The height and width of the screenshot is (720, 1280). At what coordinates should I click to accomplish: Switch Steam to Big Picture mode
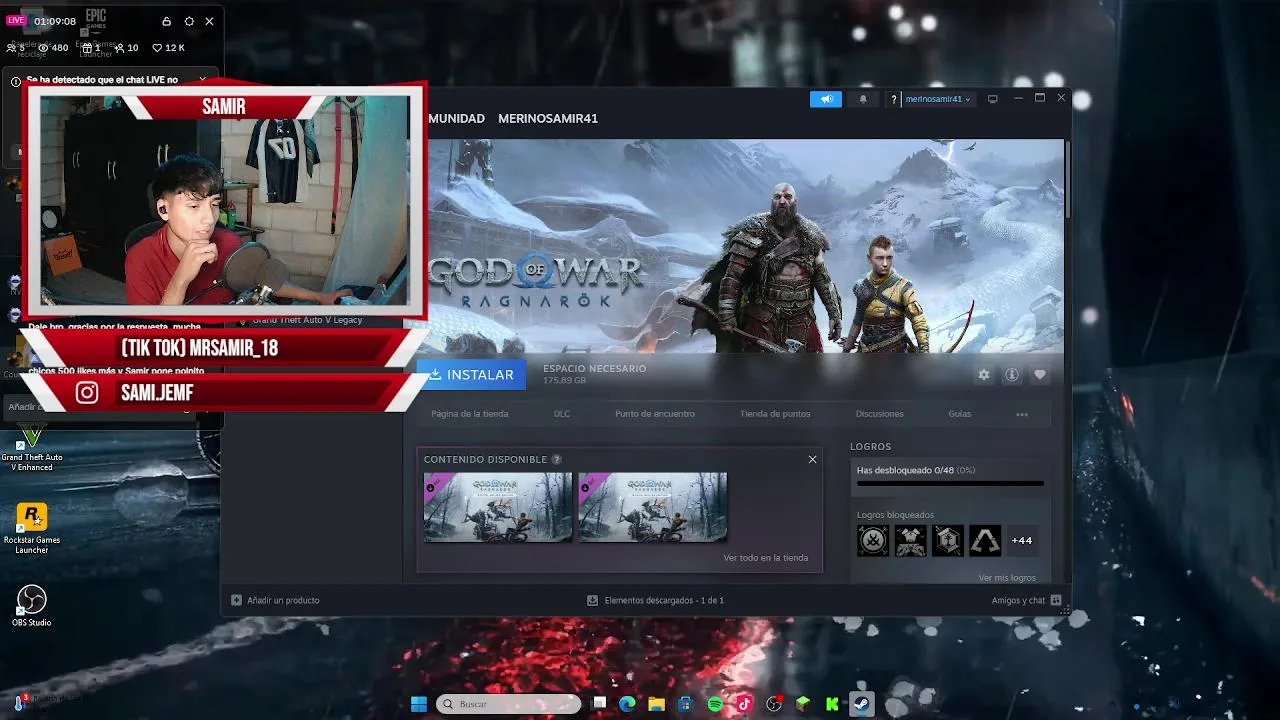click(992, 99)
